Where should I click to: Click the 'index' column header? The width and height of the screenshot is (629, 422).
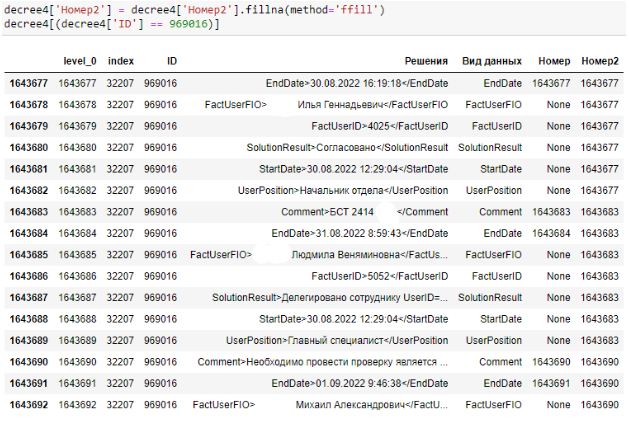pyautogui.click(x=120, y=61)
